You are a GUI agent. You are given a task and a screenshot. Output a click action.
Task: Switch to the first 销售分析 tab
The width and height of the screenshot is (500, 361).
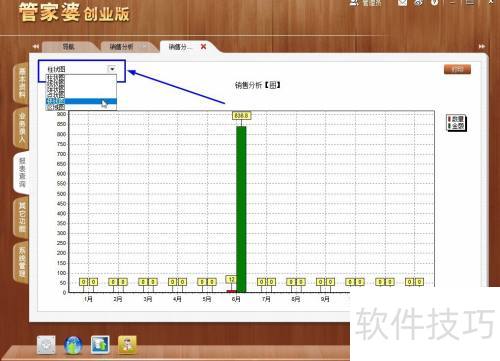click(x=122, y=47)
